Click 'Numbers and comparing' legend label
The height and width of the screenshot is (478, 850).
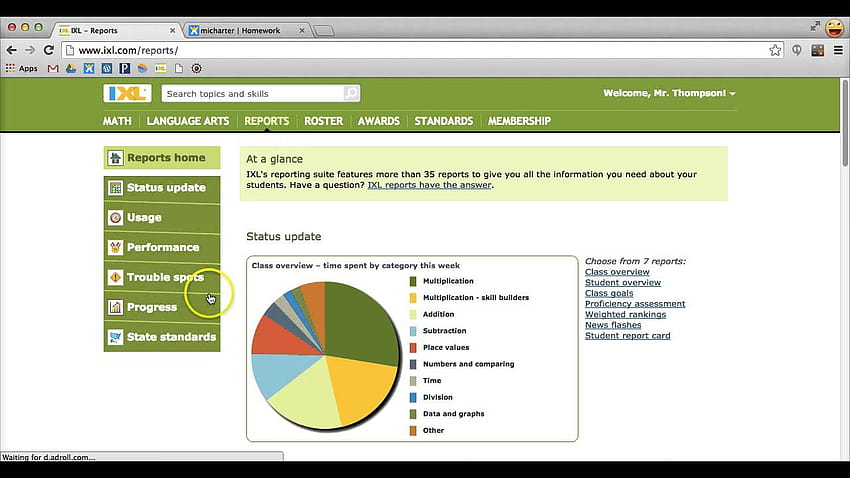tap(468, 364)
